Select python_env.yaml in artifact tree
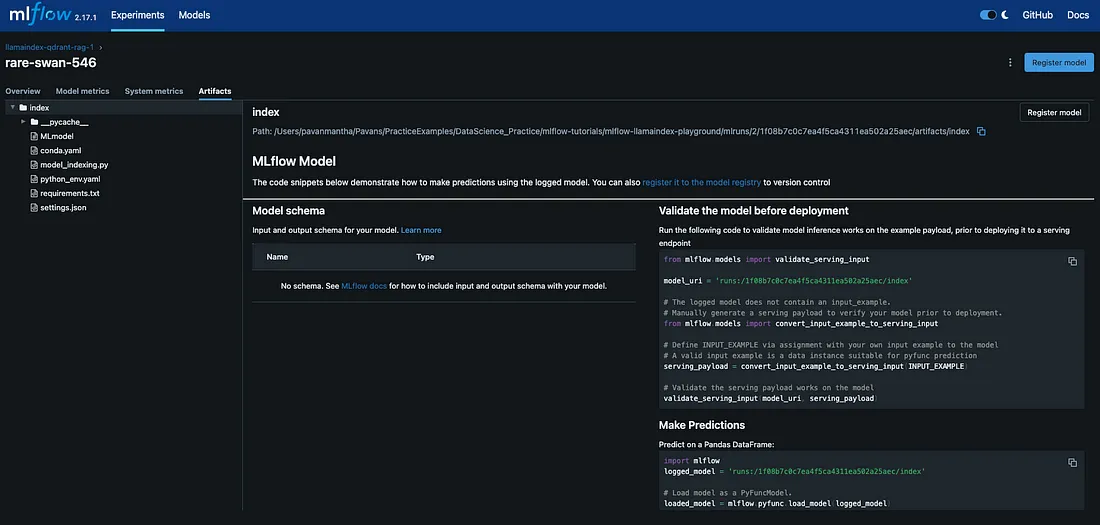Image resolution: width=1100 pixels, height=525 pixels. tap(71, 179)
